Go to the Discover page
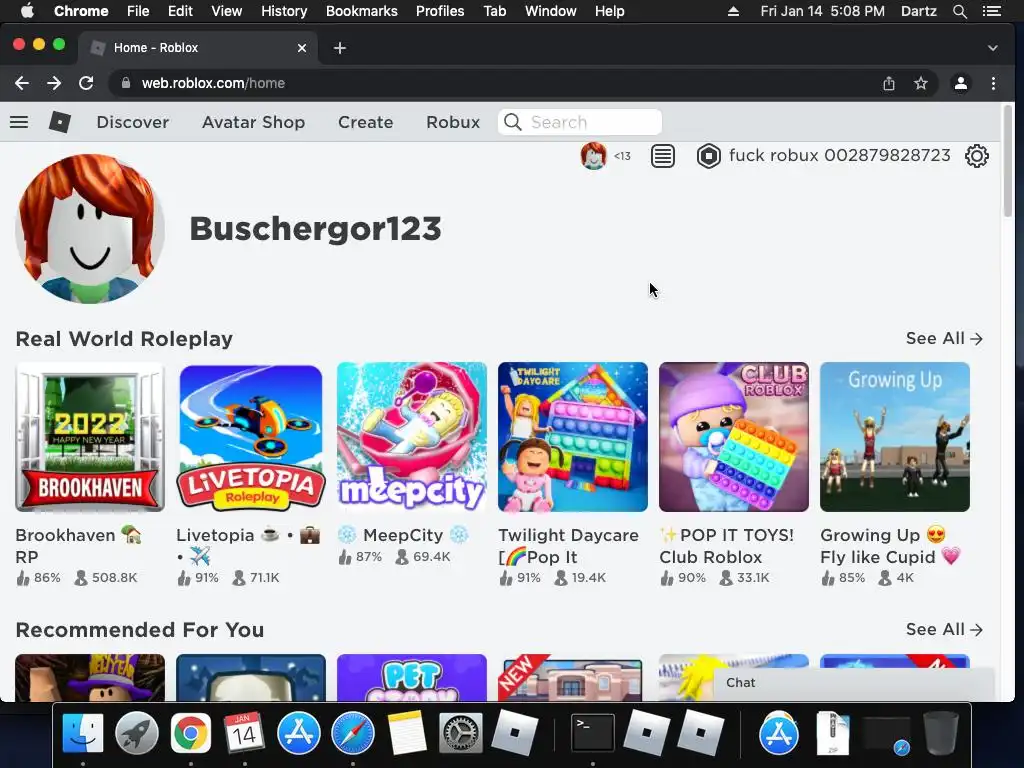Image resolution: width=1024 pixels, height=768 pixels. click(x=133, y=122)
